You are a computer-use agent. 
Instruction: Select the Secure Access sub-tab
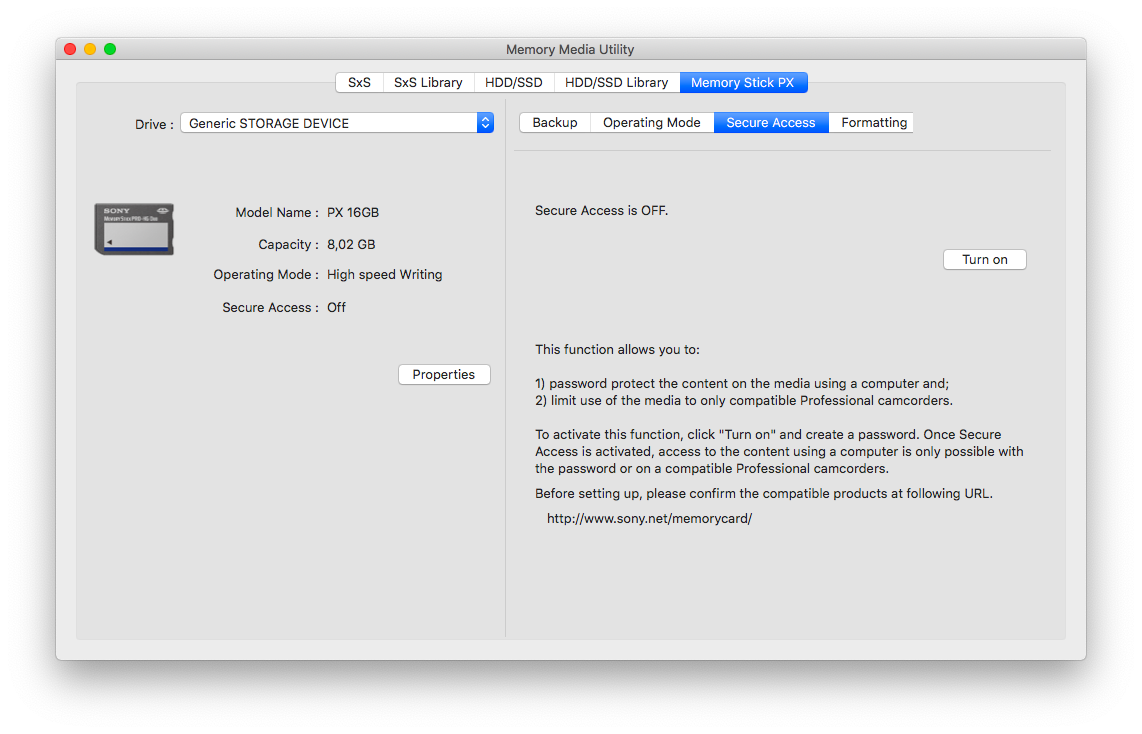pos(771,122)
